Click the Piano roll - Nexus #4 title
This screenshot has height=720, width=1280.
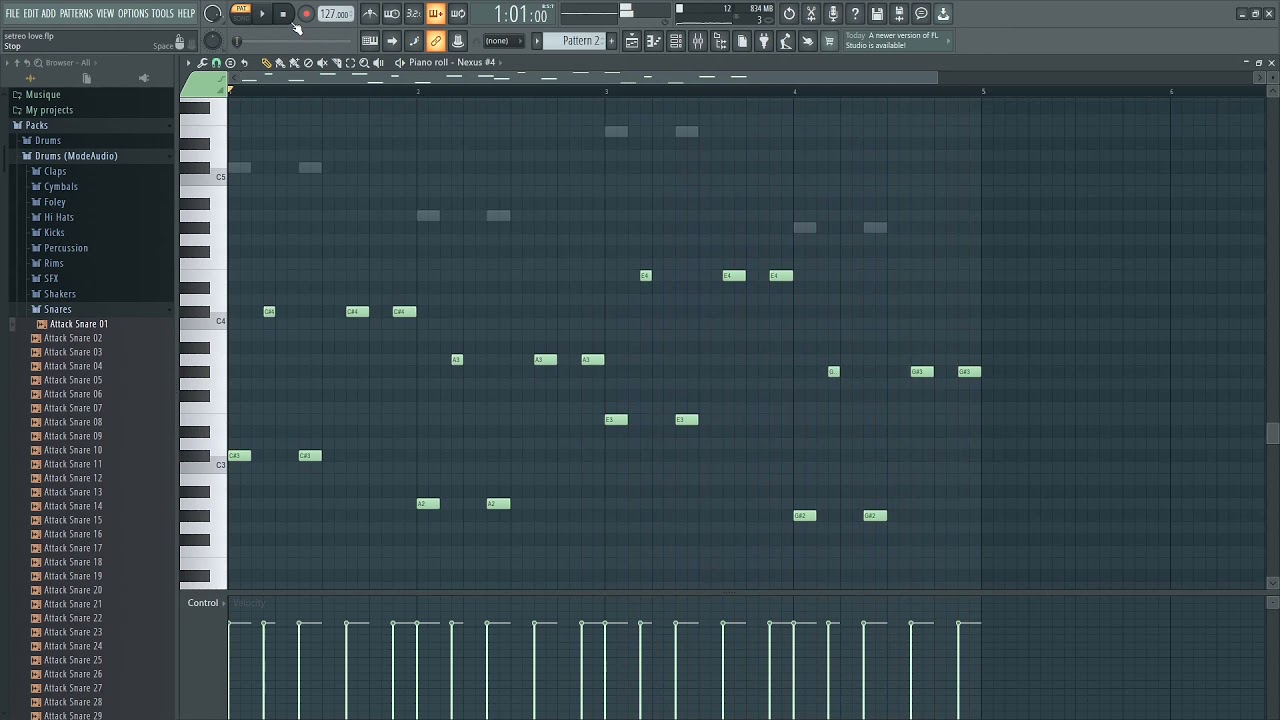click(x=452, y=62)
